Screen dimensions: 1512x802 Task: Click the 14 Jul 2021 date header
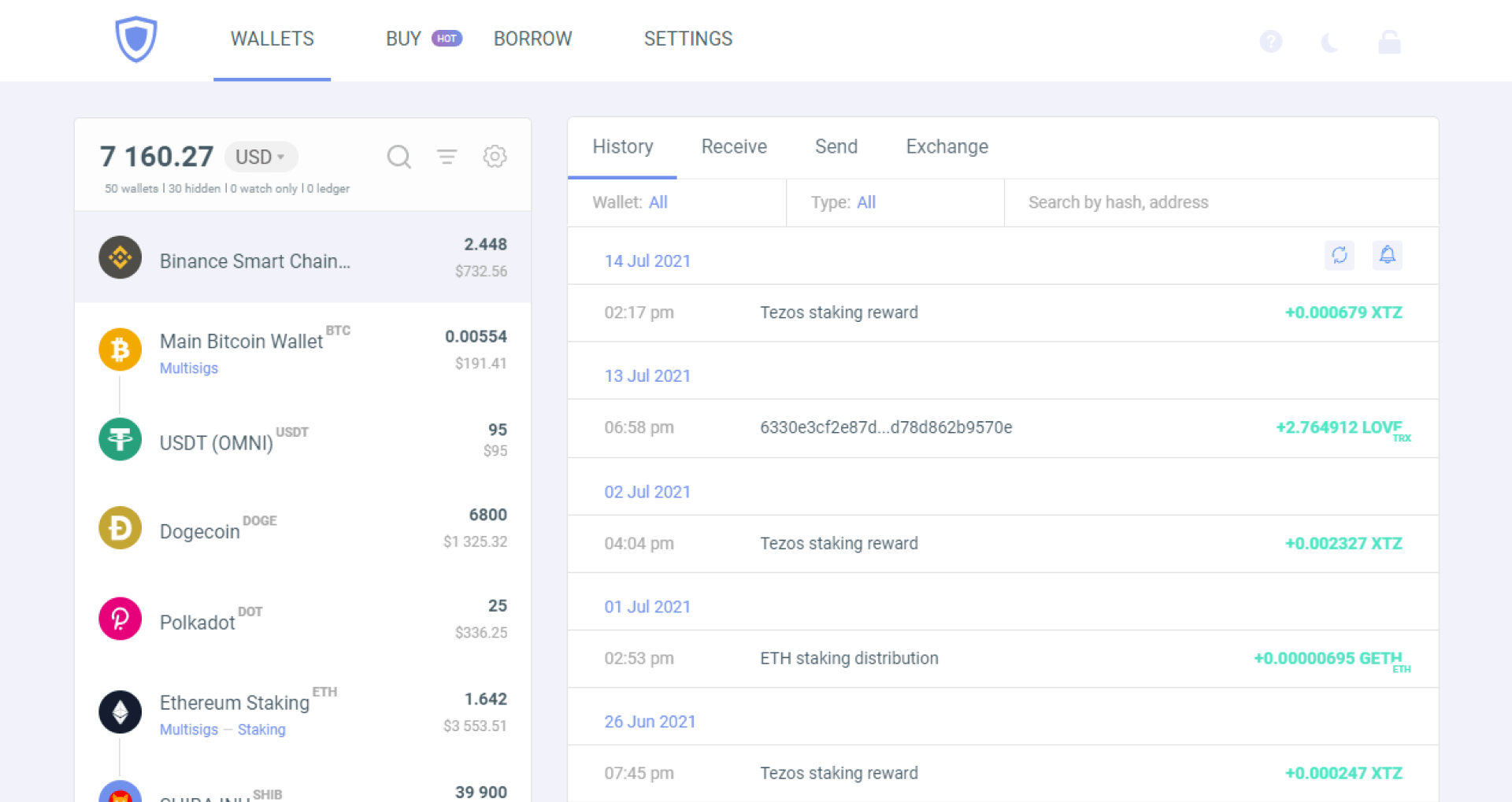coord(647,261)
